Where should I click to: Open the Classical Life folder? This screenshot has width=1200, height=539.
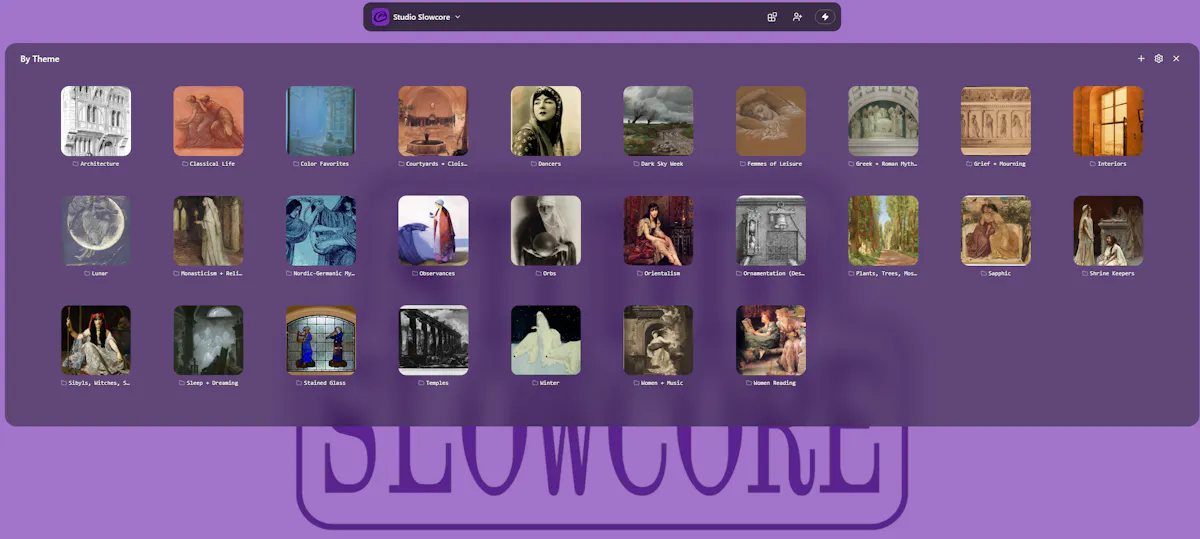pyautogui.click(x=208, y=120)
